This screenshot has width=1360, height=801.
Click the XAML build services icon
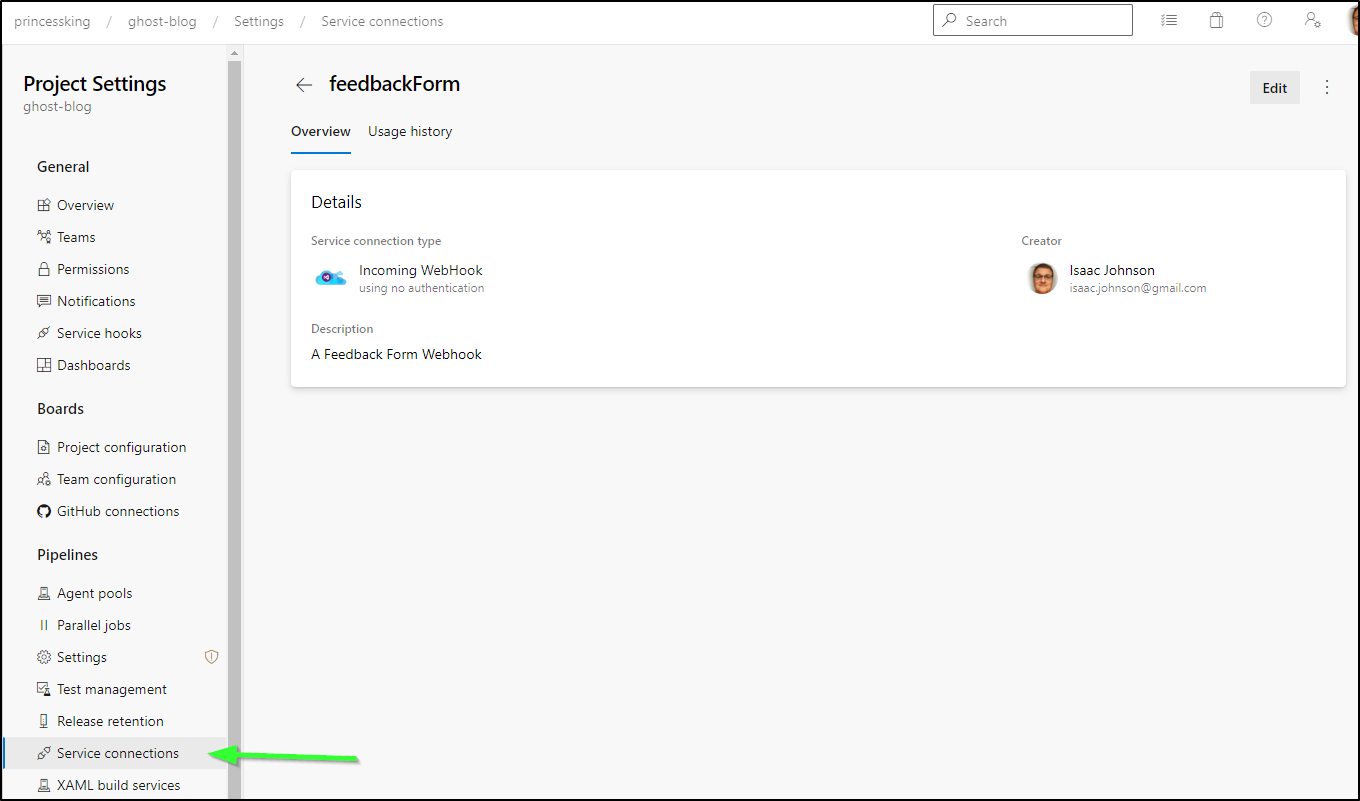(x=44, y=785)
